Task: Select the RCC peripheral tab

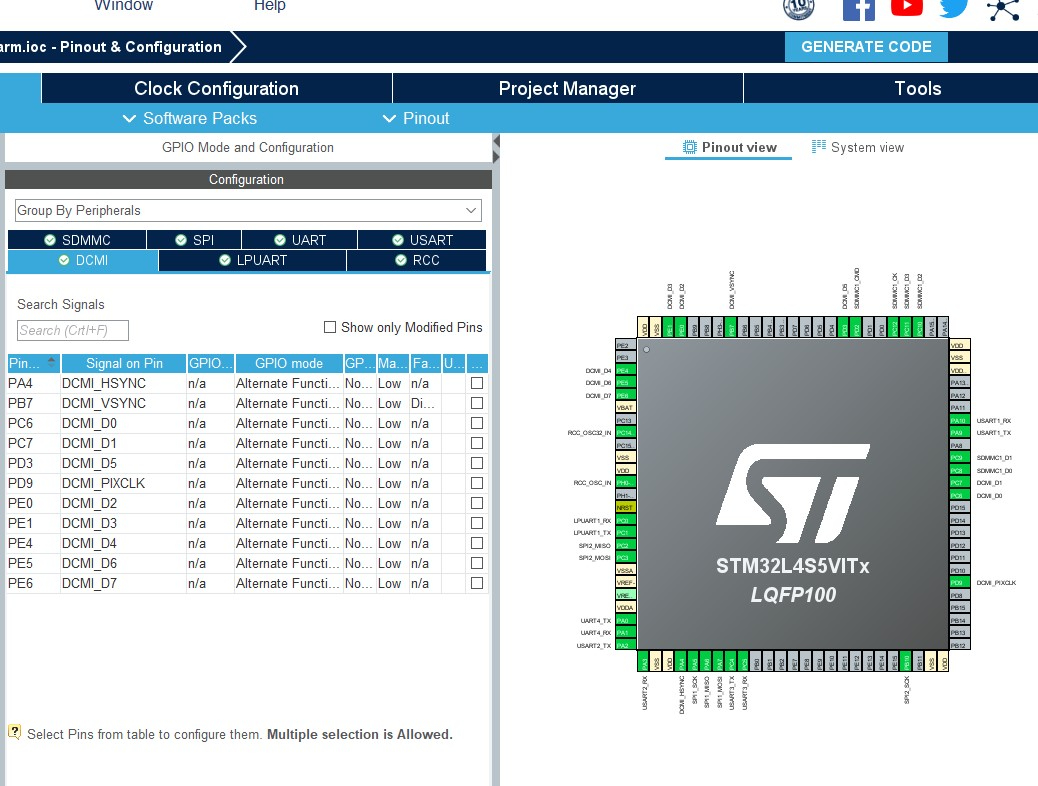Action: click(x=416, y=260)
